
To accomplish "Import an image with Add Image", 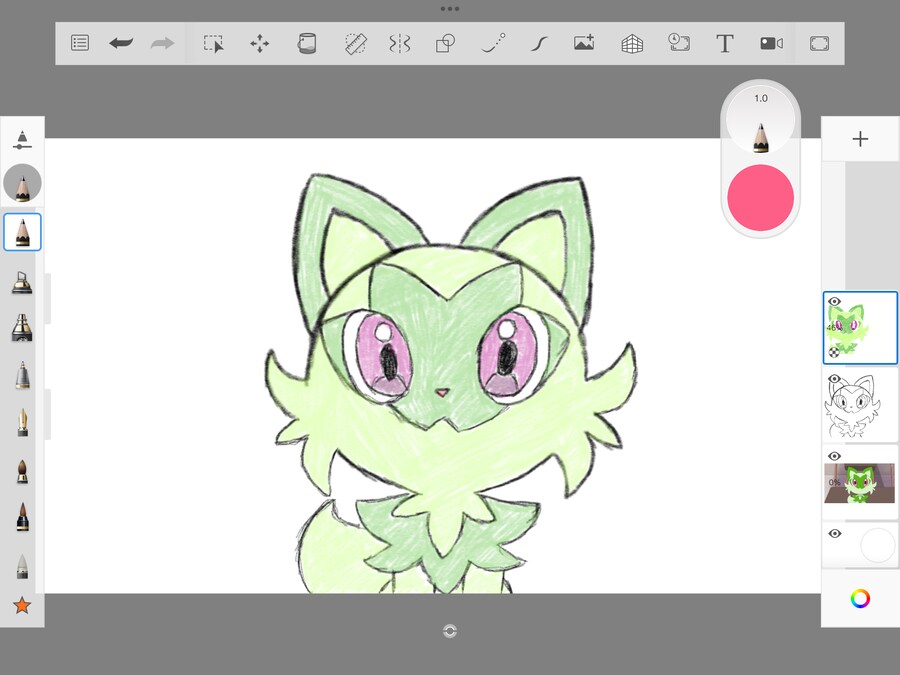I will point(584,43).
